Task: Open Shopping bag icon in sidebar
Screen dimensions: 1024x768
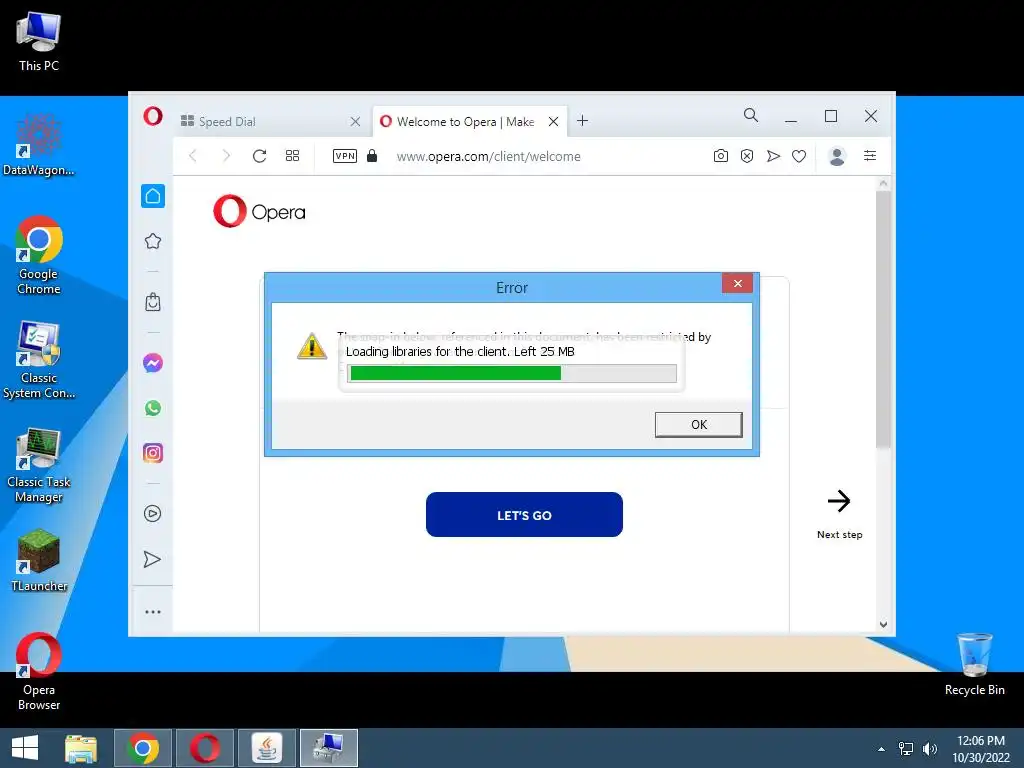Action: click(x=153, y=302)
